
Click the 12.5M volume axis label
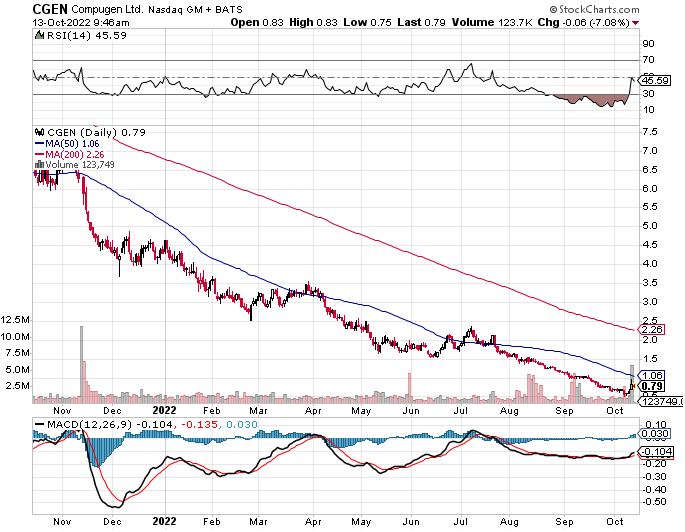[16, 320]
